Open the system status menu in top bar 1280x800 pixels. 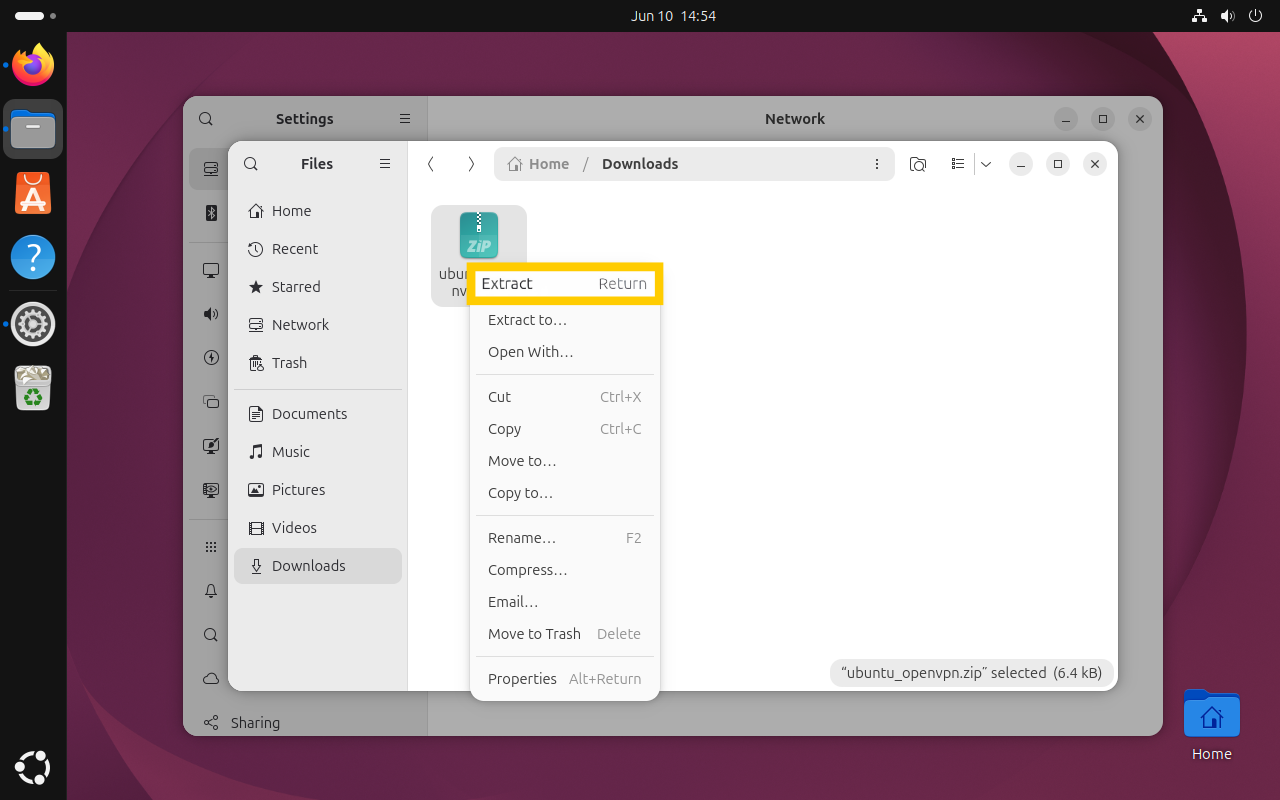(x=1227, y=16)
